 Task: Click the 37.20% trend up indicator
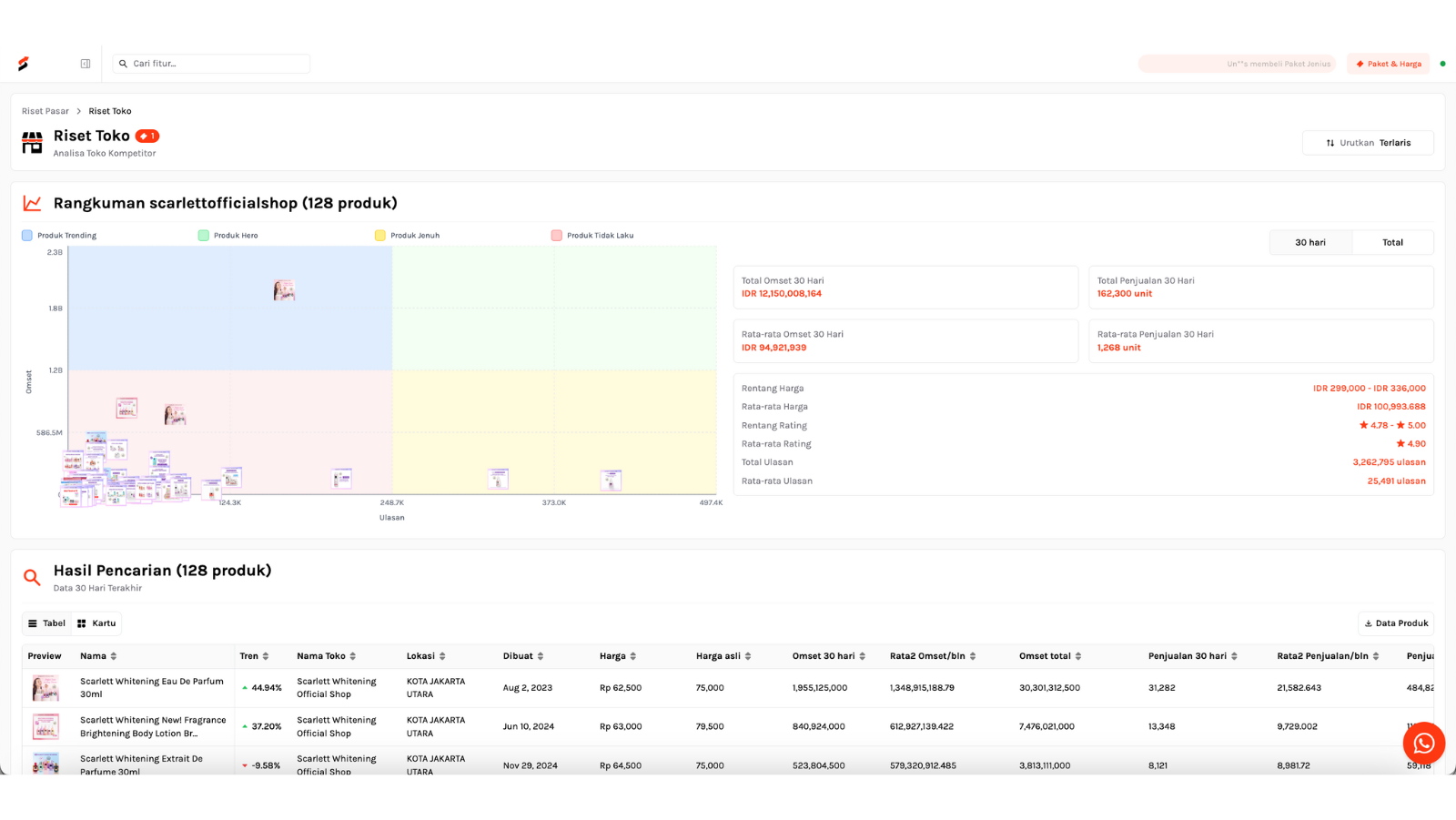tap(262, 727)
